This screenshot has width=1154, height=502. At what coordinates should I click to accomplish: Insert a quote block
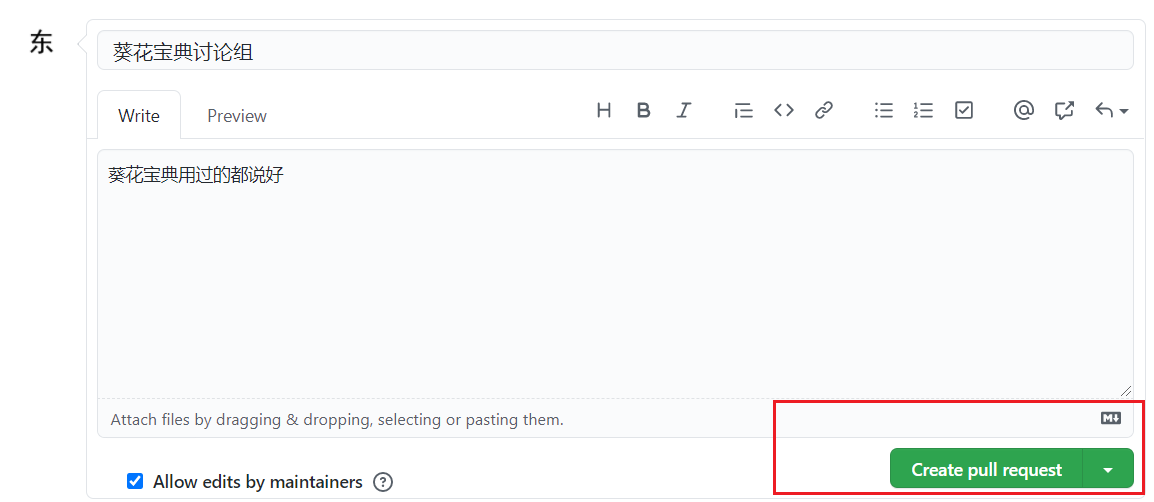(x=743, y=110)
